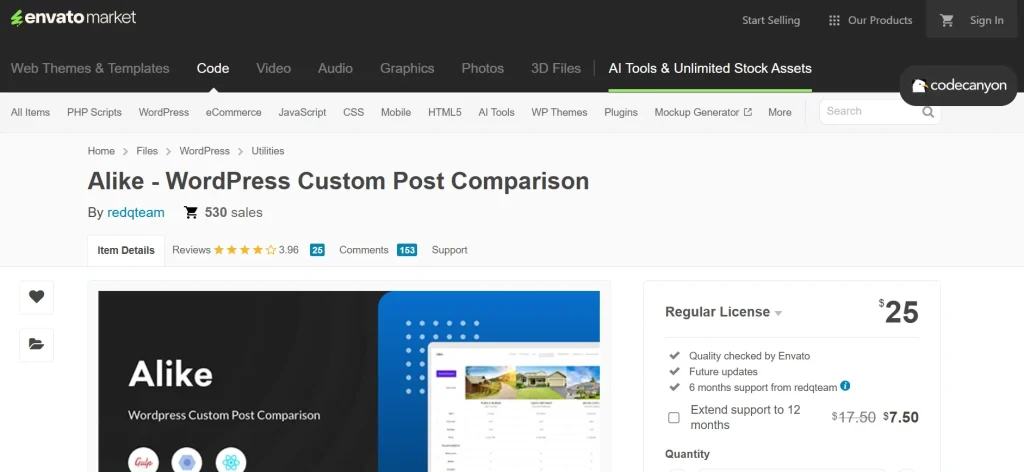Viewport: 1024px width, 472px height.
Task: Click the Alike preview image
Action: tap(349, 381)
